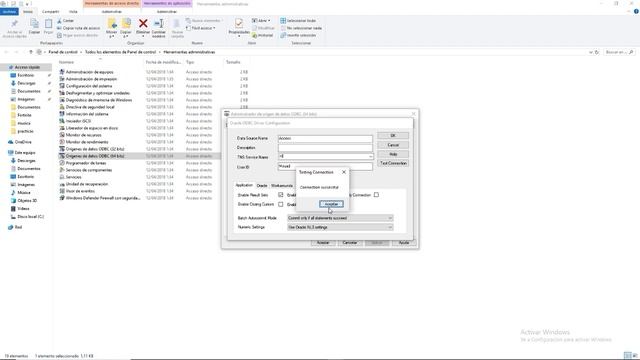Open the Archivo ribbon tab

pos(9,11)
